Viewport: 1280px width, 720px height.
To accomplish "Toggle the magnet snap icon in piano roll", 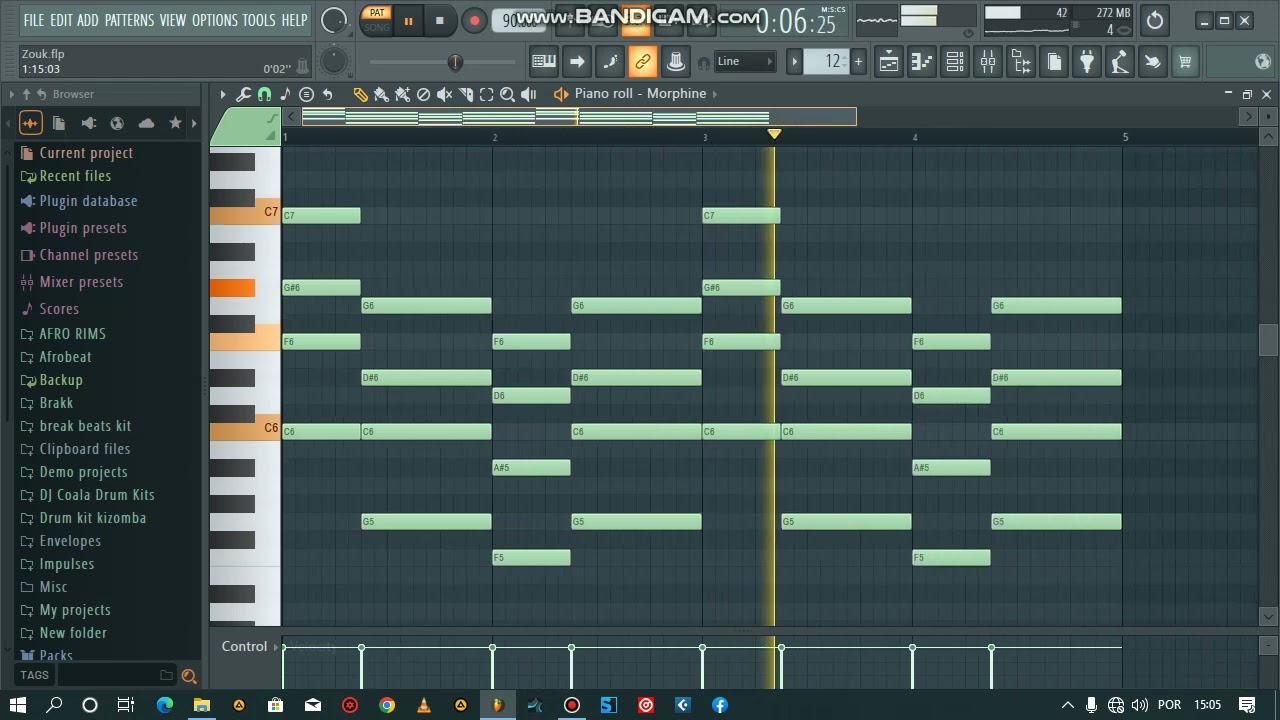I will (x=264, y=94).
